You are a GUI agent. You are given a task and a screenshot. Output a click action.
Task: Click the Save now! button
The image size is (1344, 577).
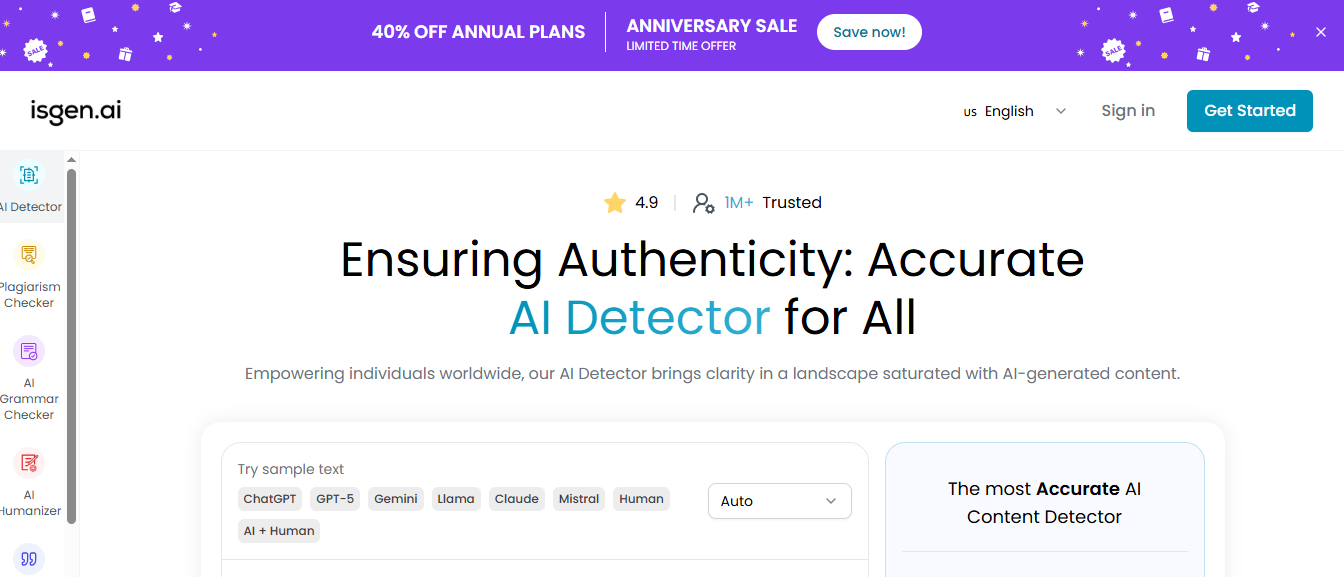click(x=869, y=32)
